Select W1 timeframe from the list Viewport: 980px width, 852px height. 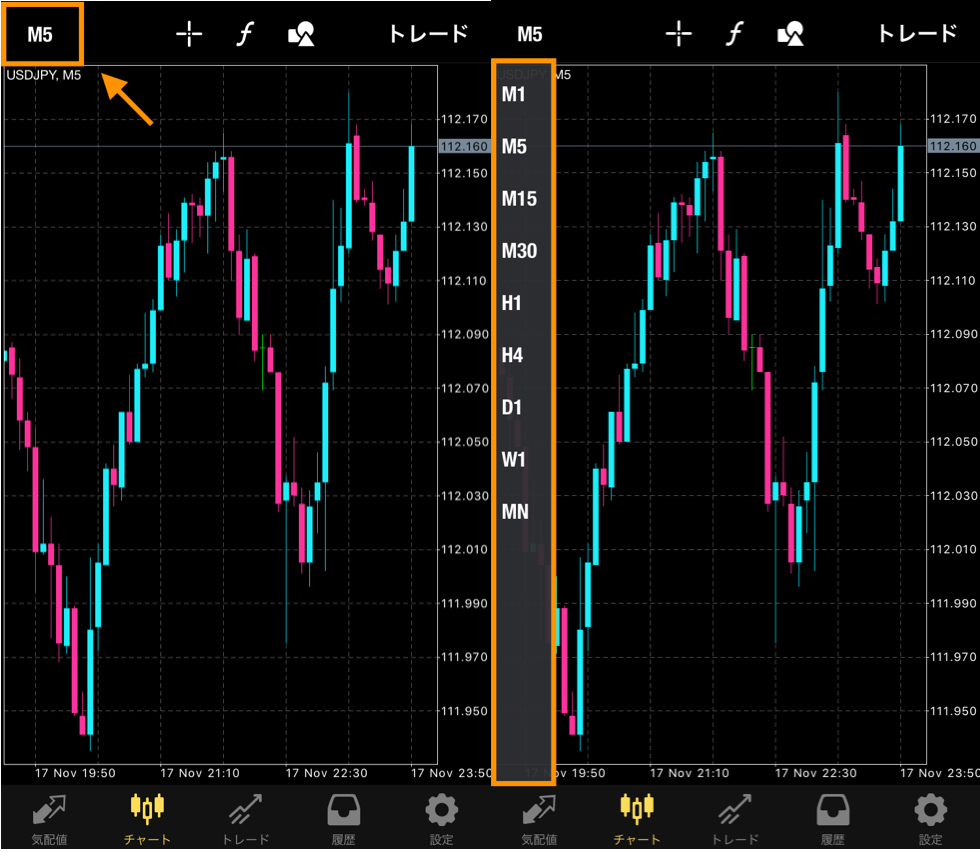coord(513,459)
